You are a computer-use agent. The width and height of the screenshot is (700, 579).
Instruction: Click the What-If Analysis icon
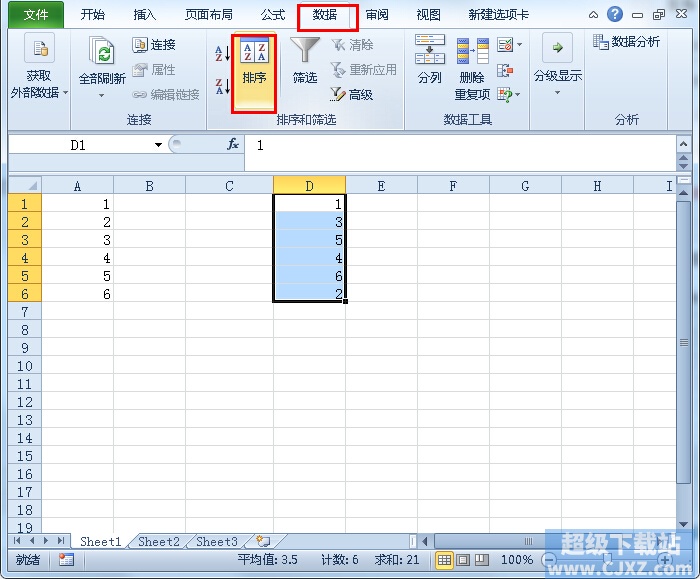tap(505, 95)
